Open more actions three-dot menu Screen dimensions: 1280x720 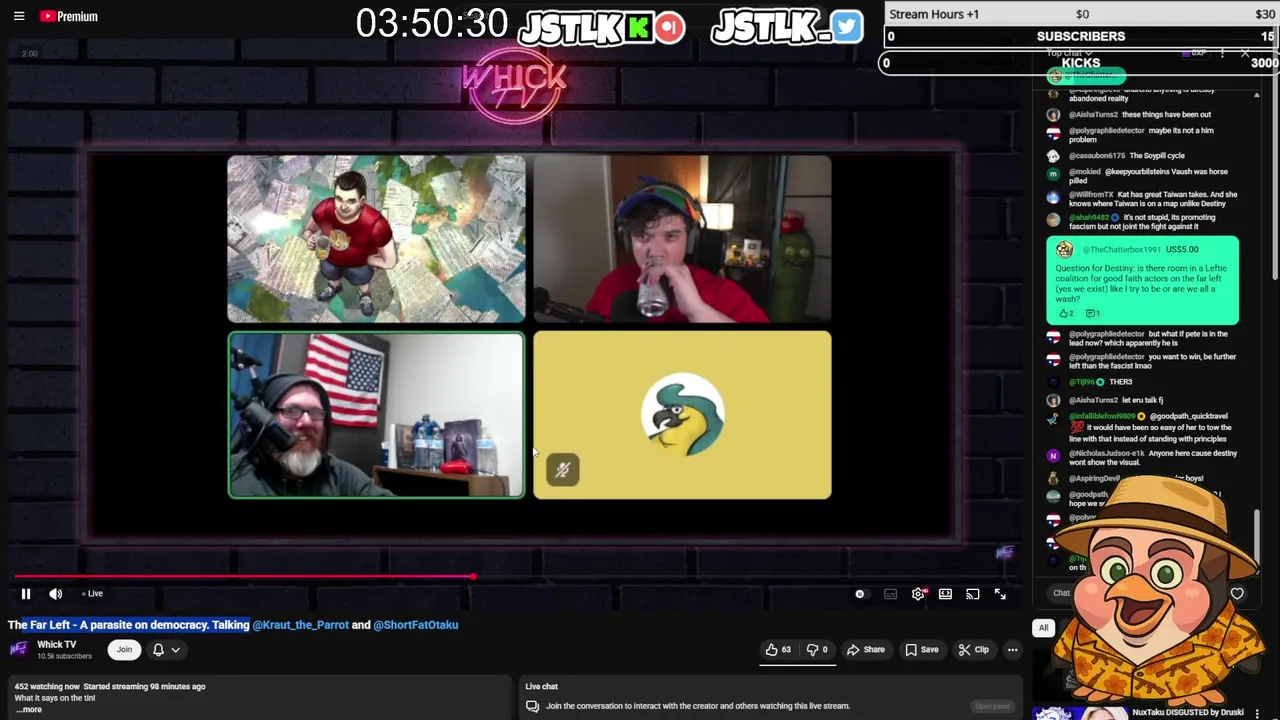pyautogui.click(x=1012, y=650)
